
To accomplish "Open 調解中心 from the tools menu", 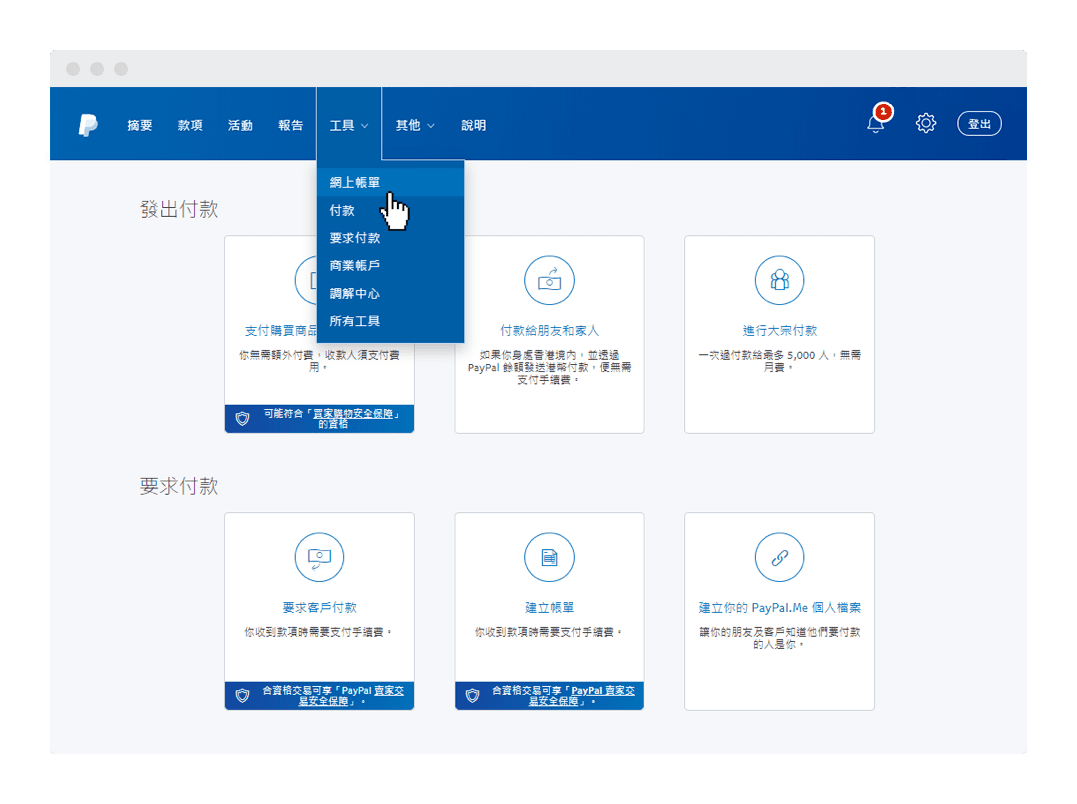I will point(355,294).
